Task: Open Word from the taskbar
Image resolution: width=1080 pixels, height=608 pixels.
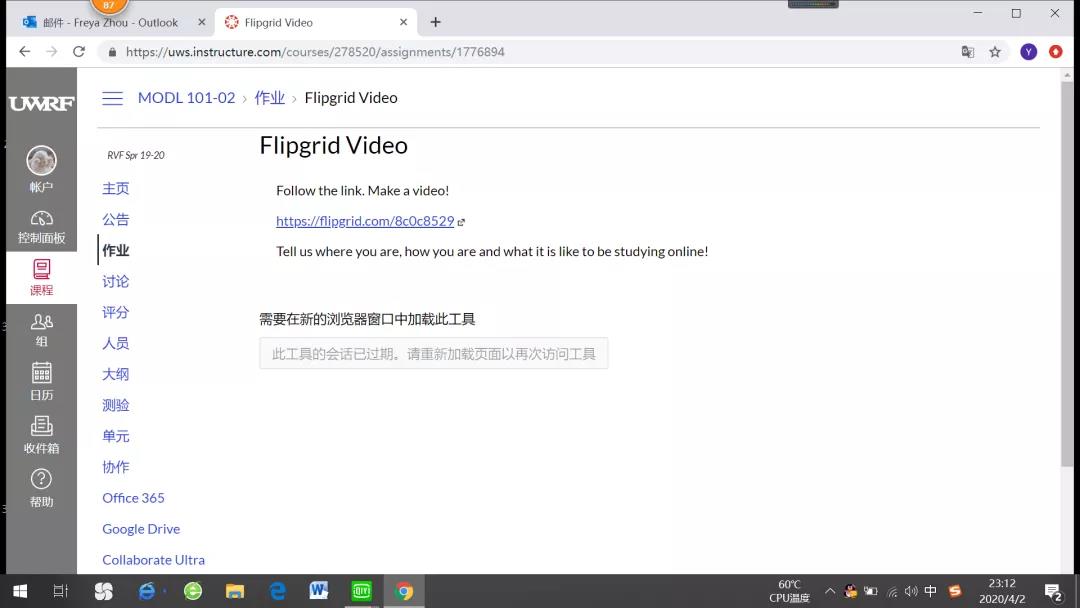Action: pyautogui.click(x=319, y=591)
